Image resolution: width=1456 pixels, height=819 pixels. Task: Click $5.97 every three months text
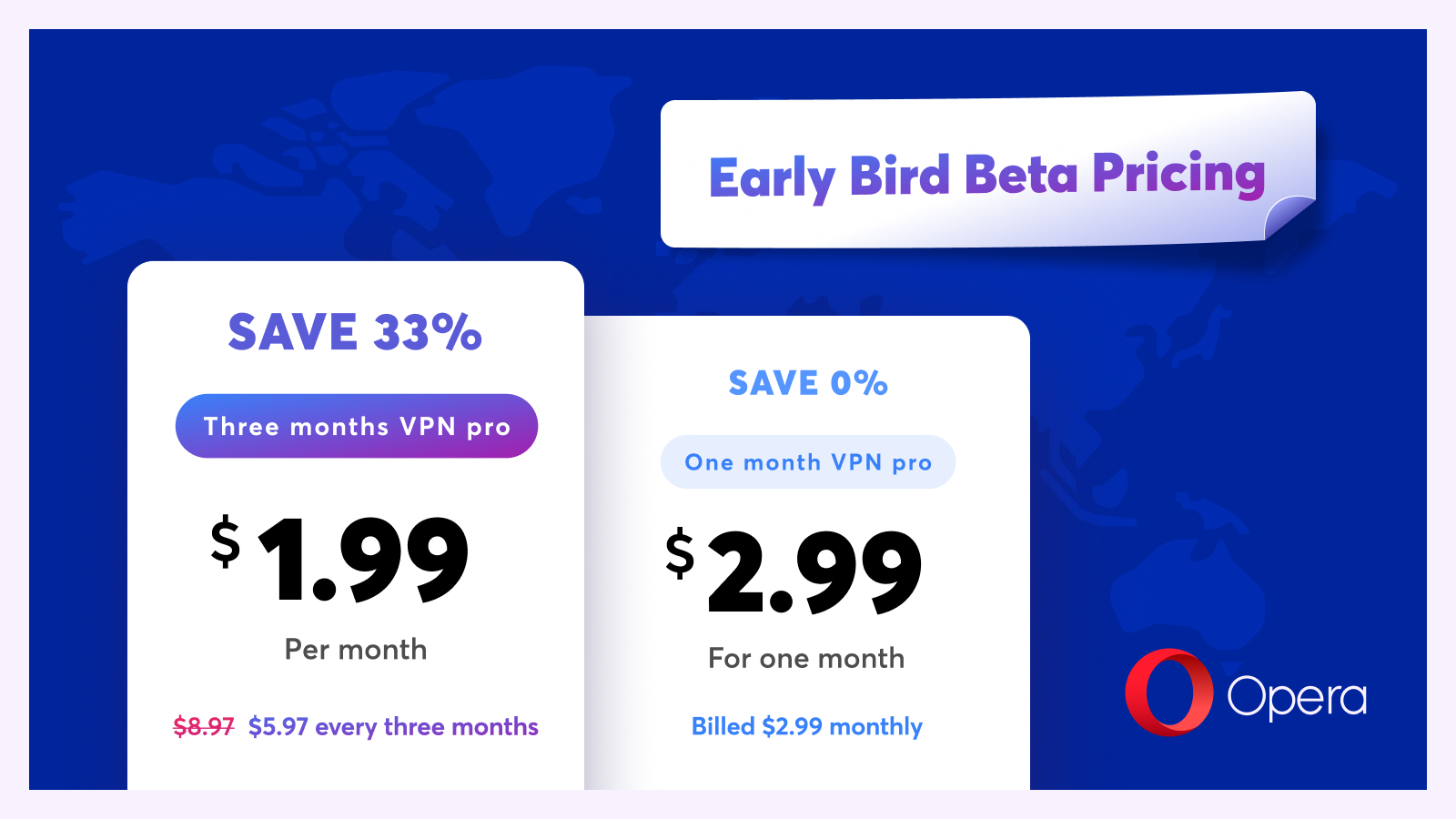pos(393,726)
